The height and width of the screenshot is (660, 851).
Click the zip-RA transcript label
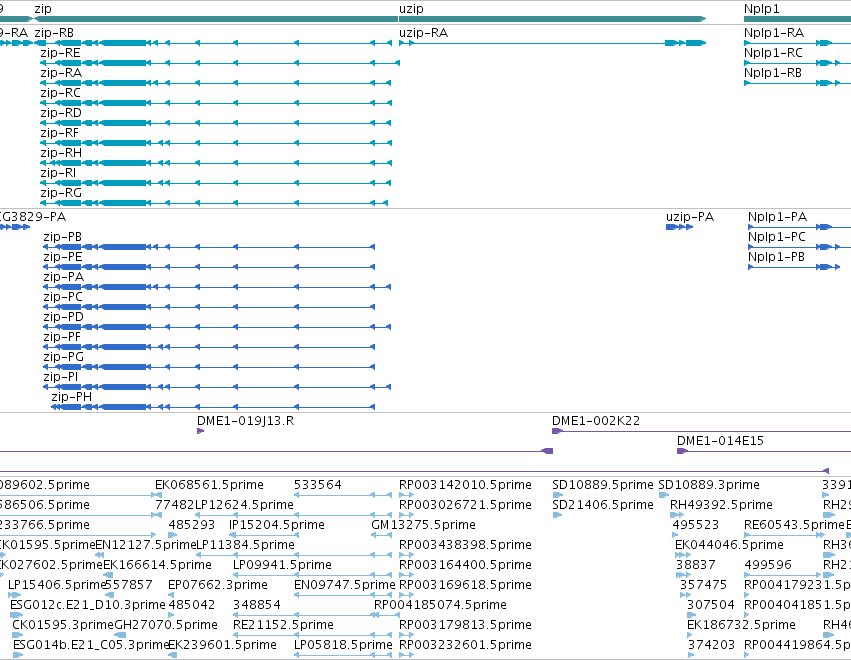(61, 73)
